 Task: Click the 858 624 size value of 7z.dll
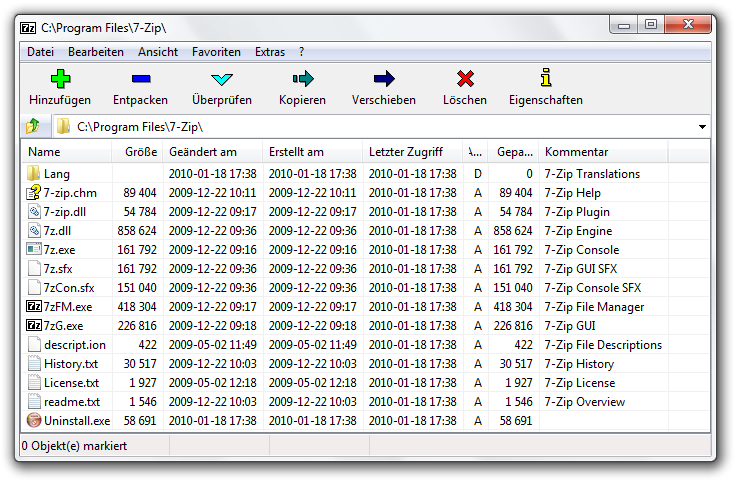136,231
